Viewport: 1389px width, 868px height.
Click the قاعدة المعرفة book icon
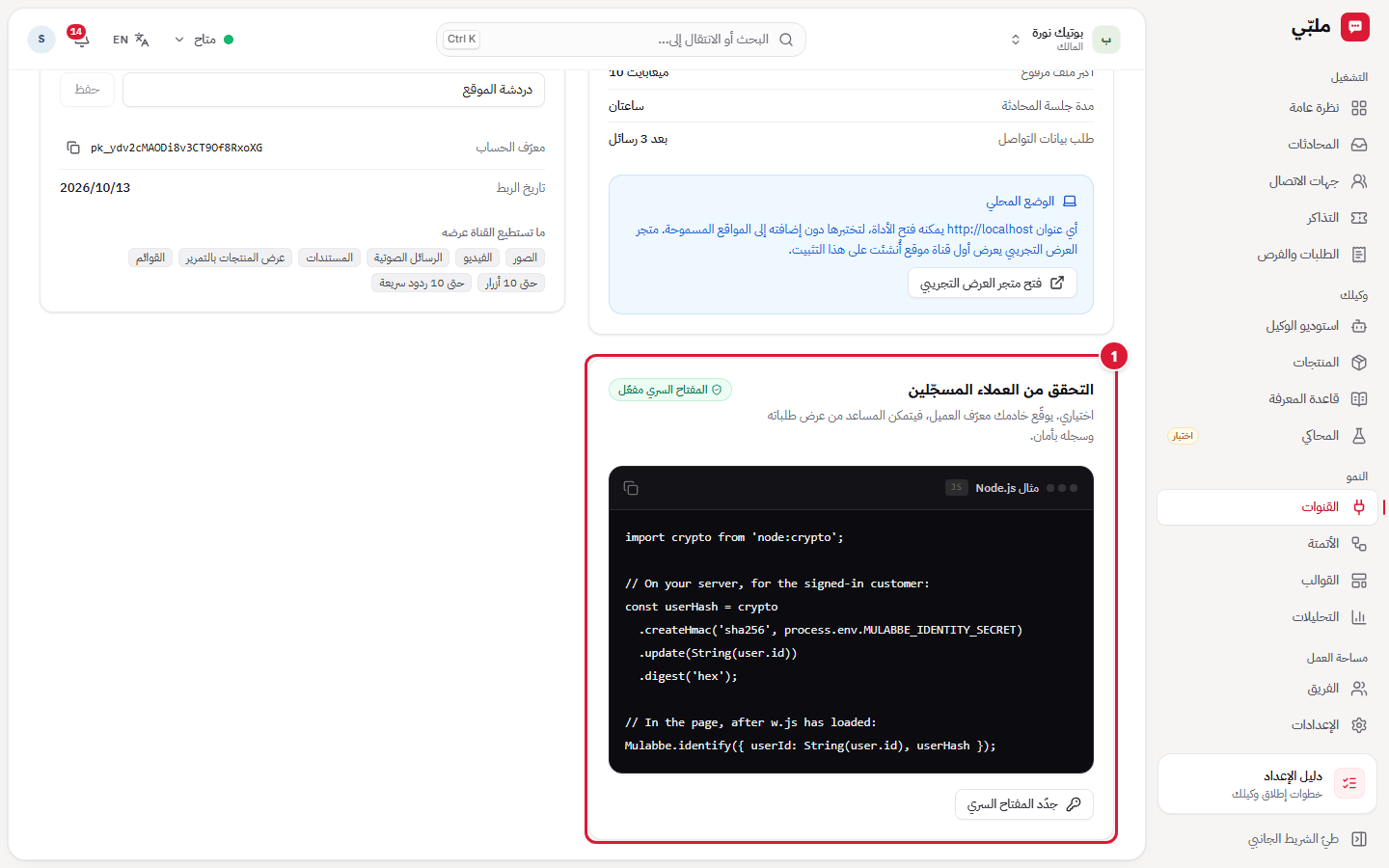click(x=1359, y=399)
